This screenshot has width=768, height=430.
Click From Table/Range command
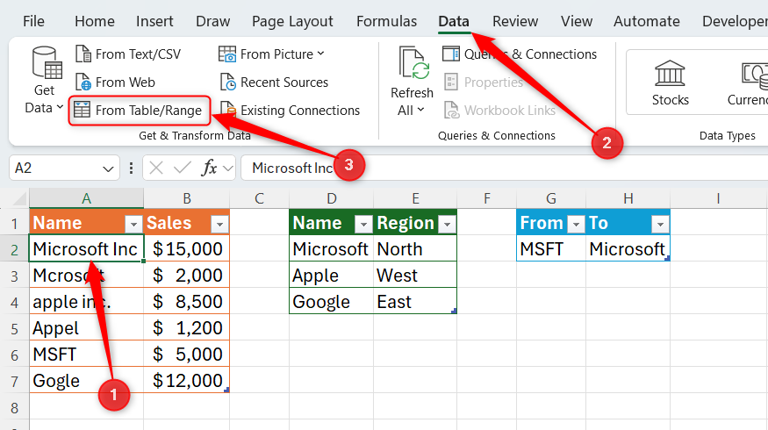tap(140, 110)
